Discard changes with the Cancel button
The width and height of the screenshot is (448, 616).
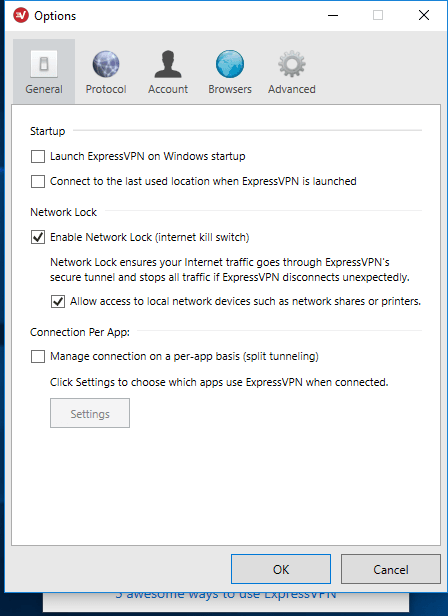[391, 569]
